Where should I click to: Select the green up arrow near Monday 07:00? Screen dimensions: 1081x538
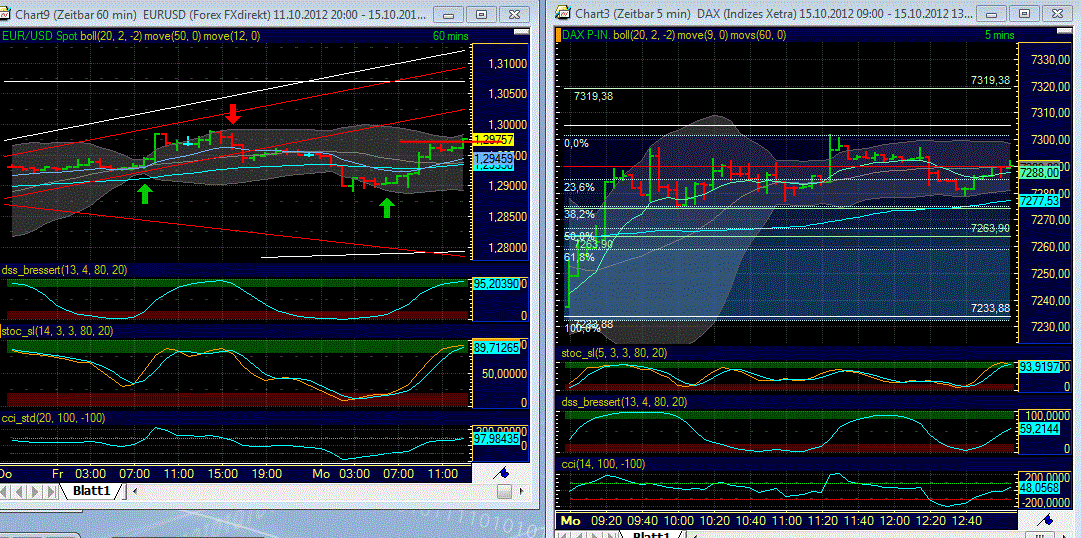click(387, 208)
